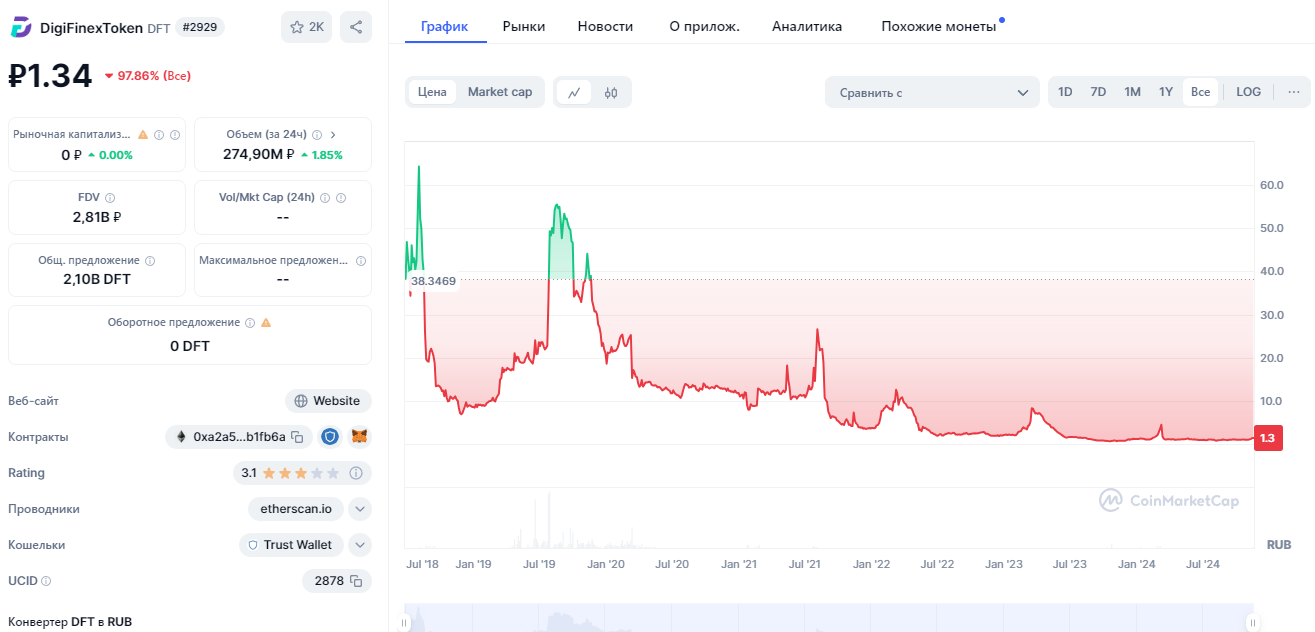
Task: Click the fourth star in the Rating row
Action: 316,472
